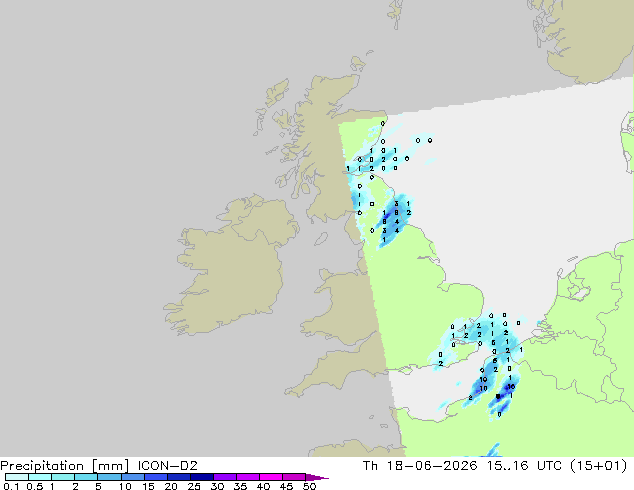Viewport: 634px width, 490px height.
Task: Choose the 15–20 mm legend swatch
Action: tap(155, 477)
